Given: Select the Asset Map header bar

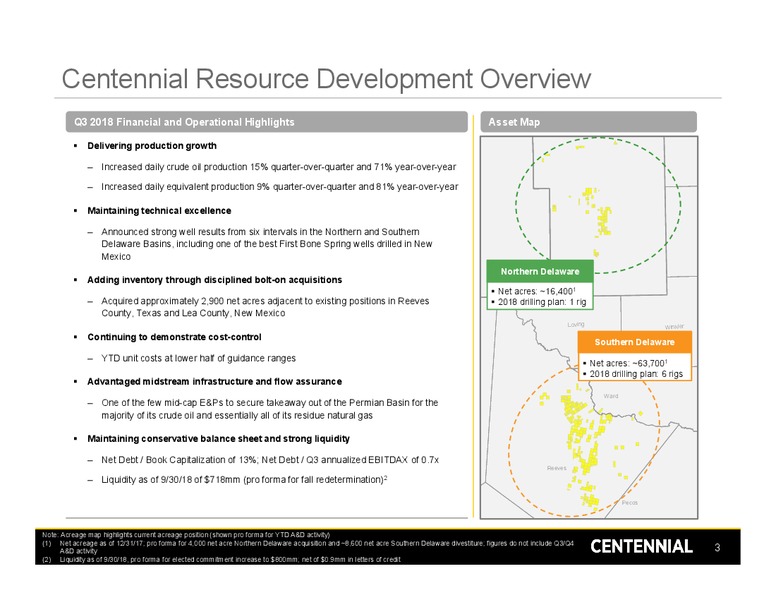Looking at the screenshot, I should tap(588, 122).
